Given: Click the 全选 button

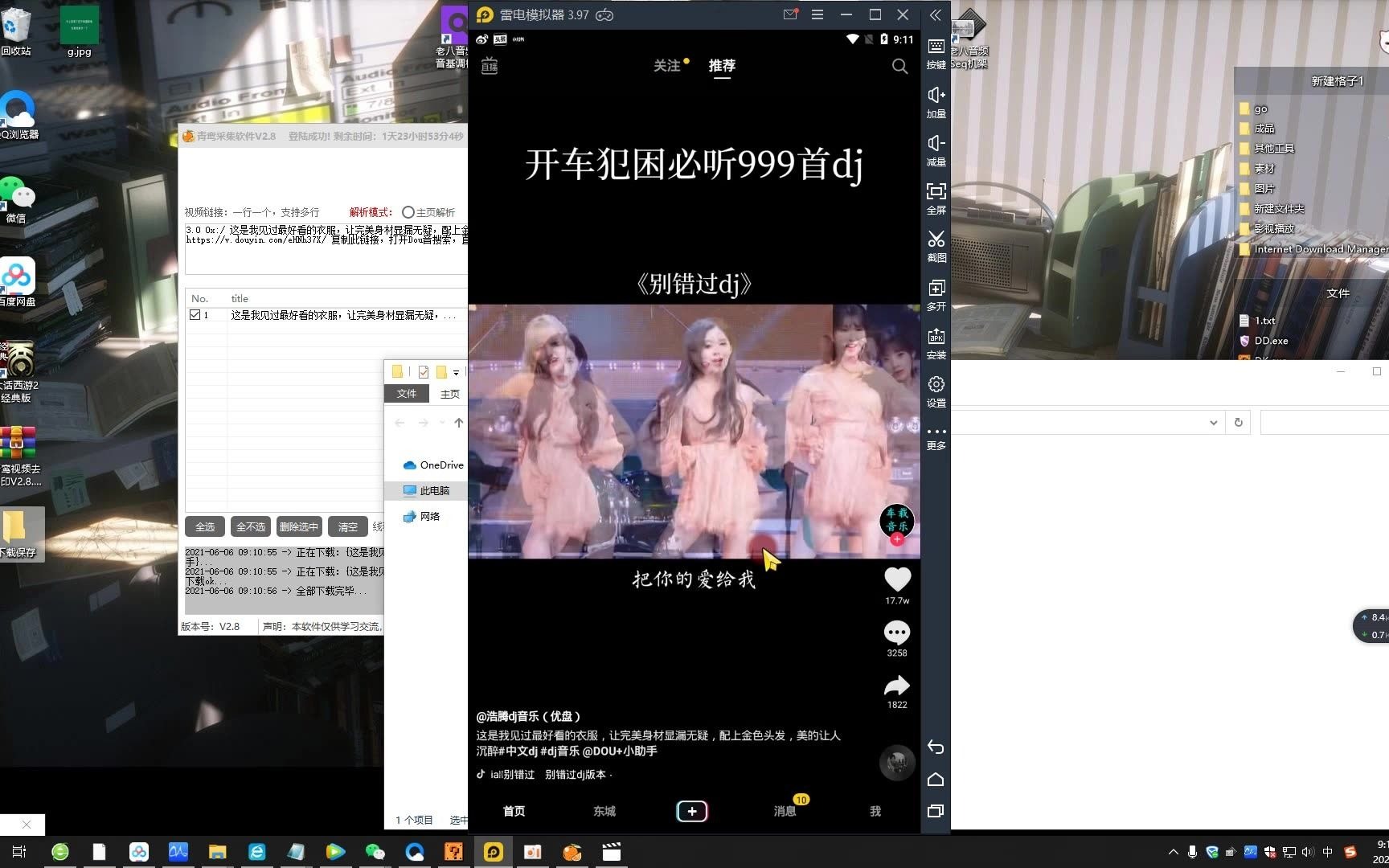Looking at the screenshot, I should coord(205,527).
